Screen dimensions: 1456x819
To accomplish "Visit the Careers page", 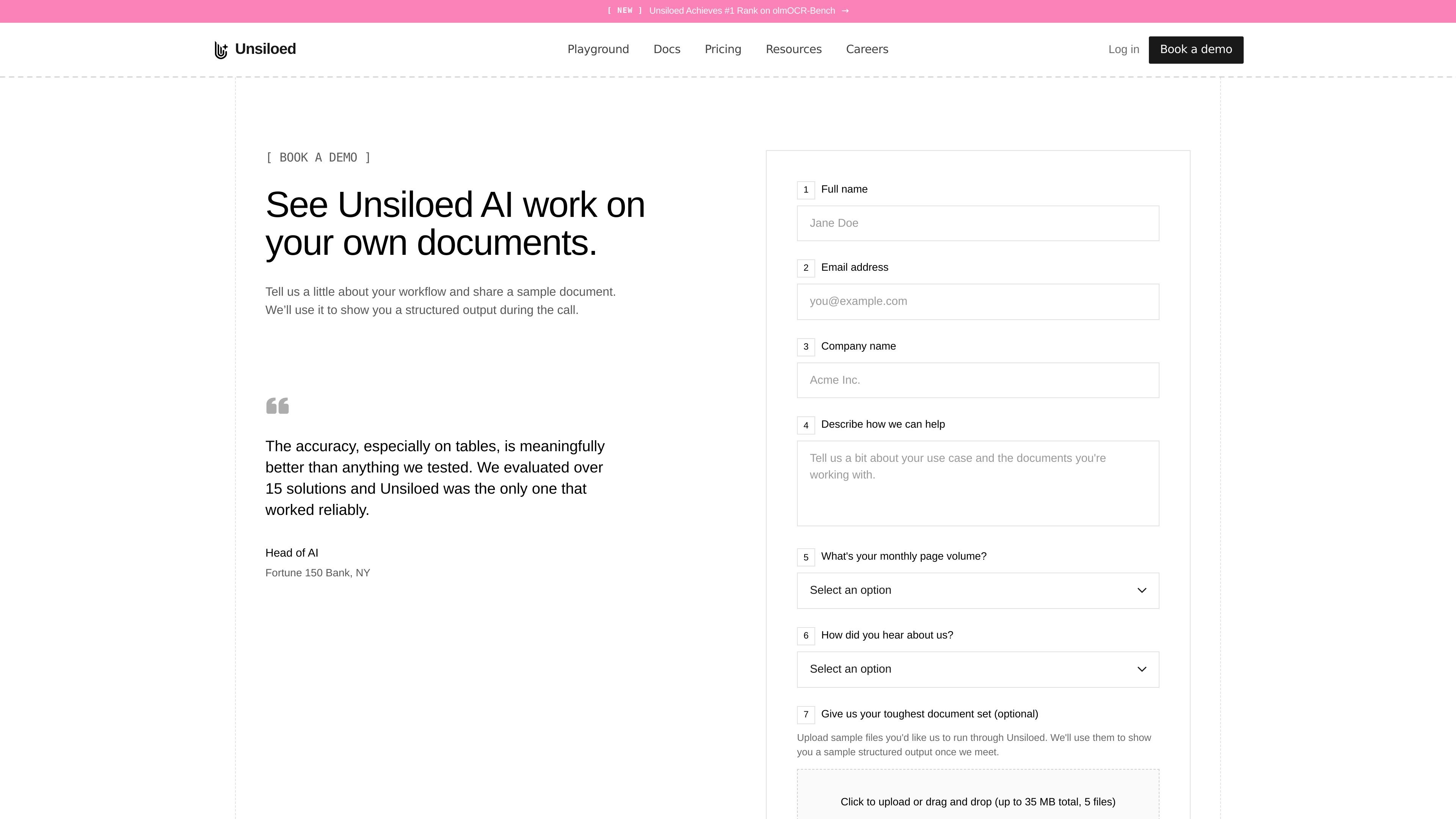I will pos(867,49).
